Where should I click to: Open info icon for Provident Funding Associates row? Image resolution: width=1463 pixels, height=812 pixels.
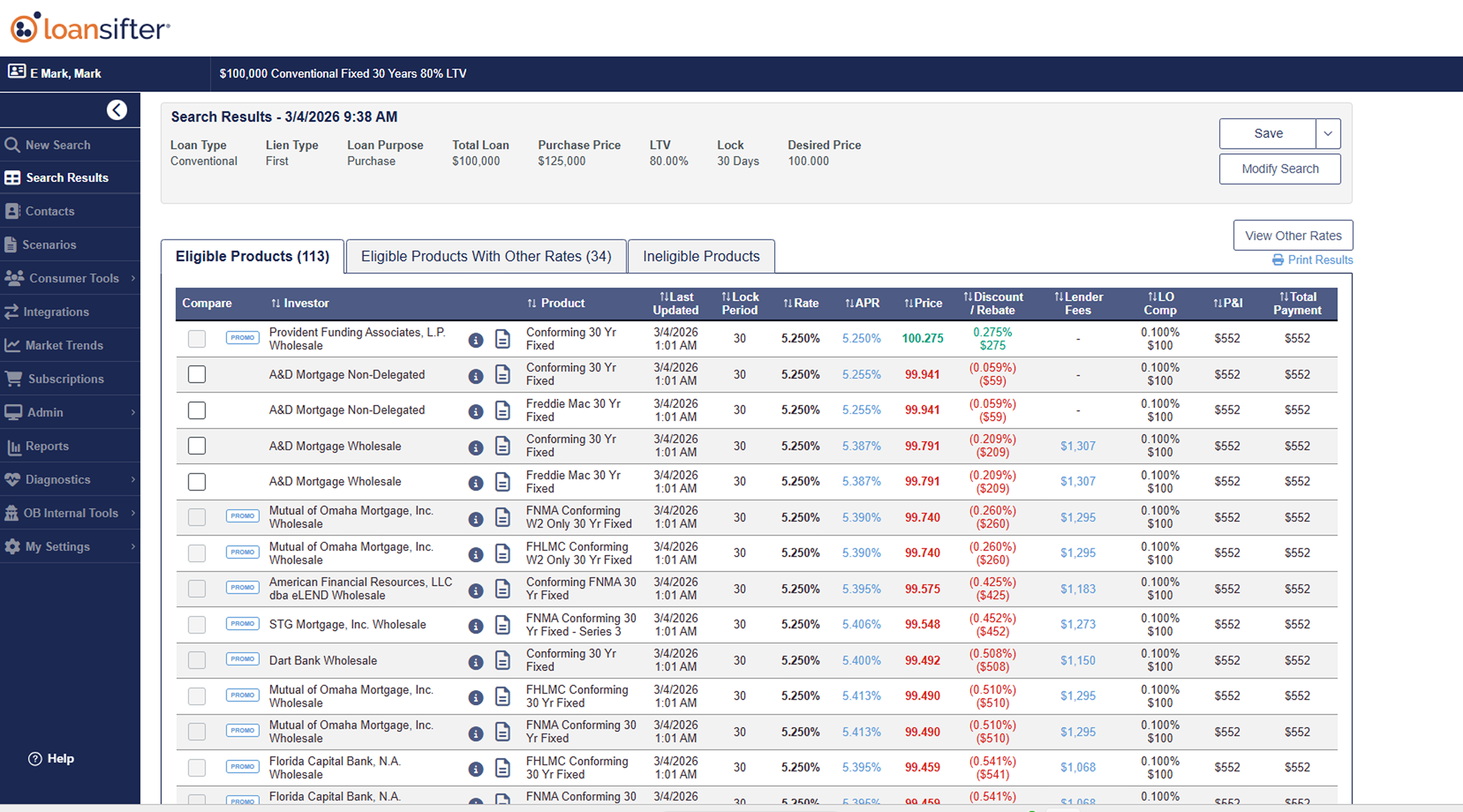tap(476, 340)
